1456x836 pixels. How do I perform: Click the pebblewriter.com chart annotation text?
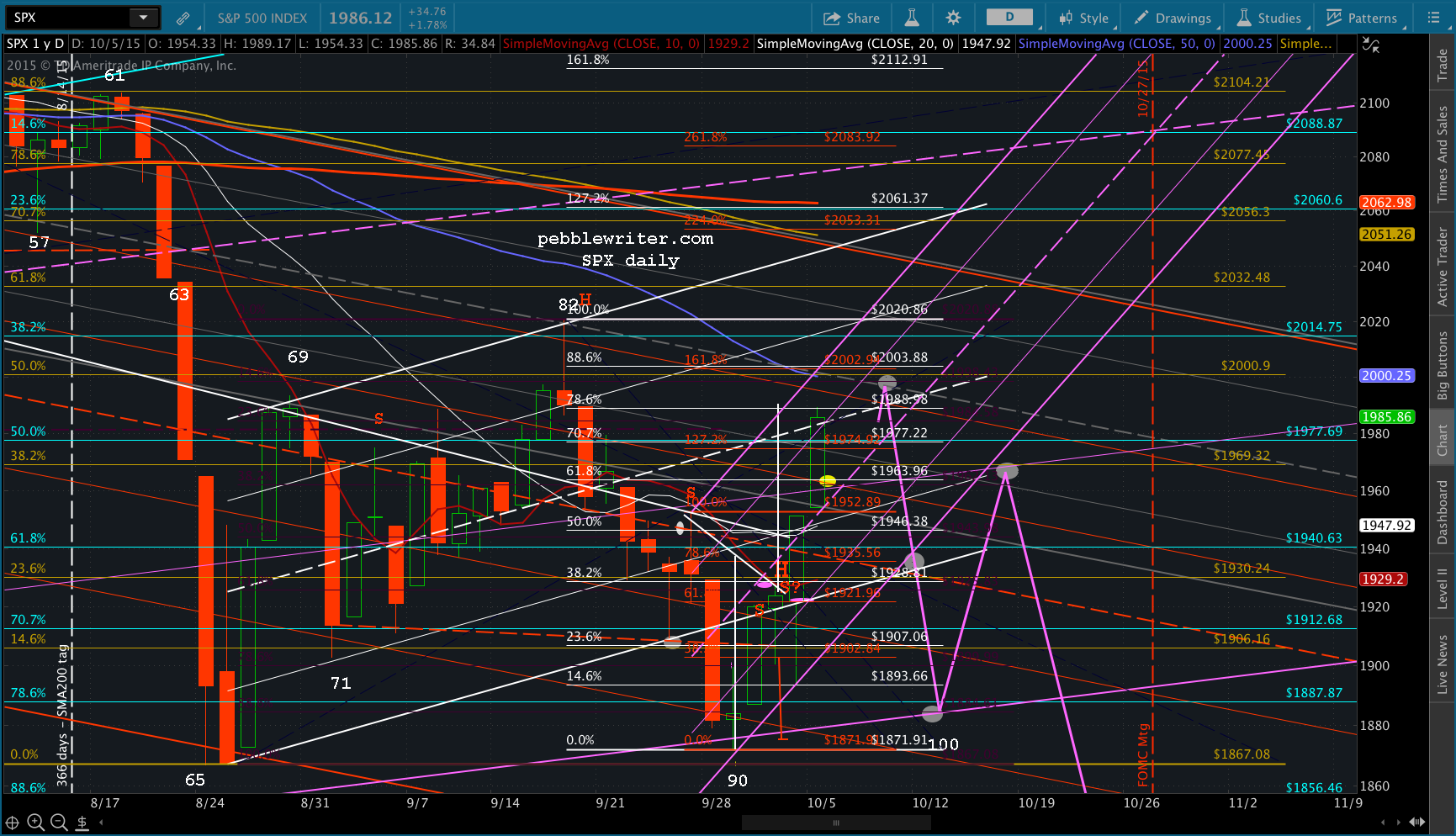[x=626, y=239]
